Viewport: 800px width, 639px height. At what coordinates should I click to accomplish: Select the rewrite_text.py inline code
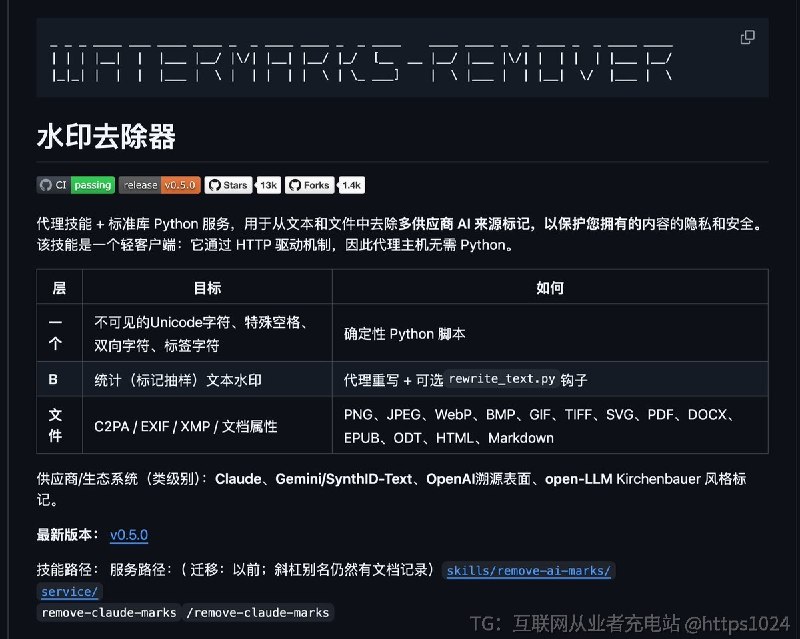tap(502, 379)
